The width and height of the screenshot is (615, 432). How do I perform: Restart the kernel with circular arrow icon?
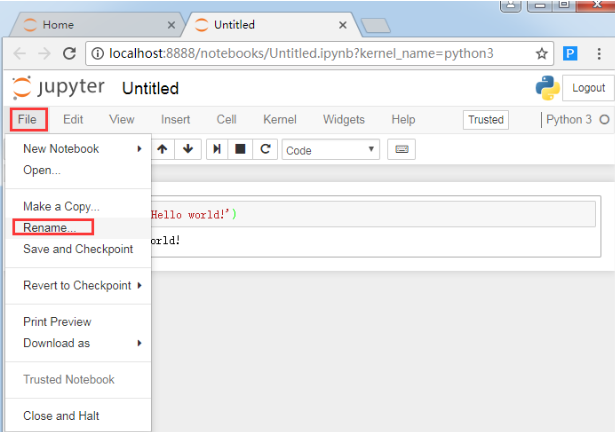[x=265, y=149]
